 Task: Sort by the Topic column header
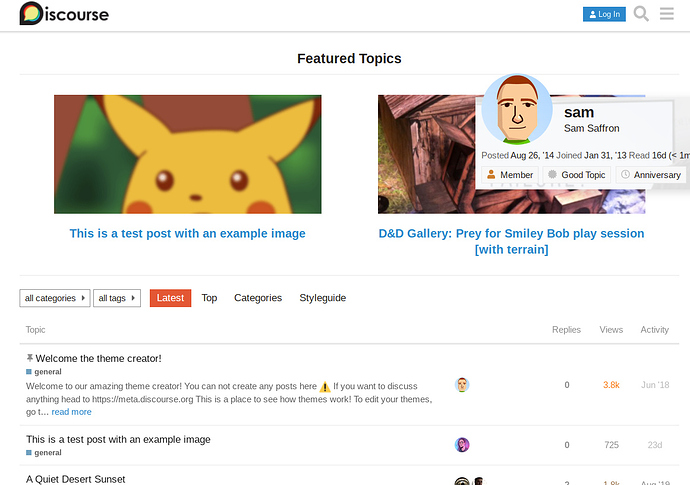[35, 330]
